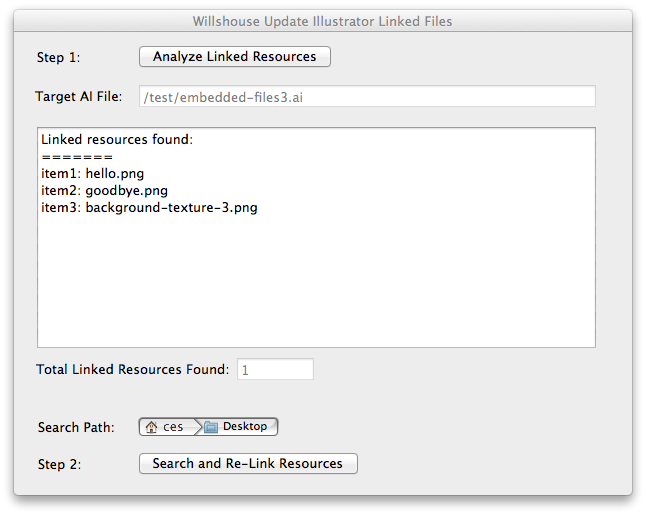Click Search and Re-Link Resources button
The height and width of the screenshot is (515, 646).
248,464
